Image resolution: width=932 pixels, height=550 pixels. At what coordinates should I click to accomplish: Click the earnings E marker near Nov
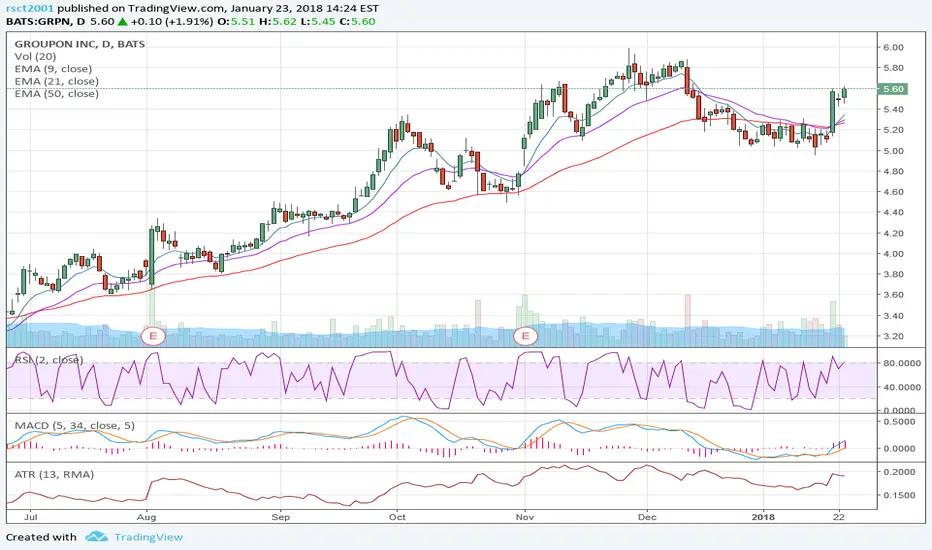(x=525, y=336)
